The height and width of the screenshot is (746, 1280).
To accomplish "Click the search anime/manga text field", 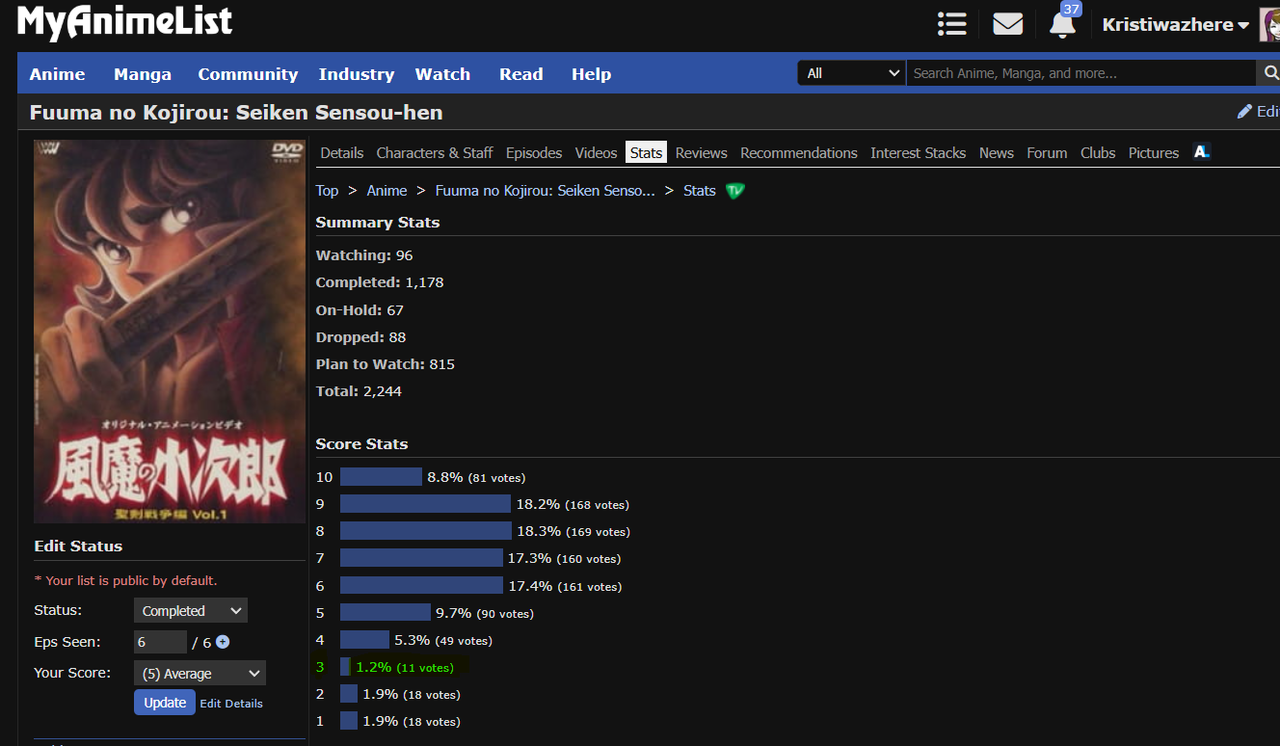I will 1081,73.
